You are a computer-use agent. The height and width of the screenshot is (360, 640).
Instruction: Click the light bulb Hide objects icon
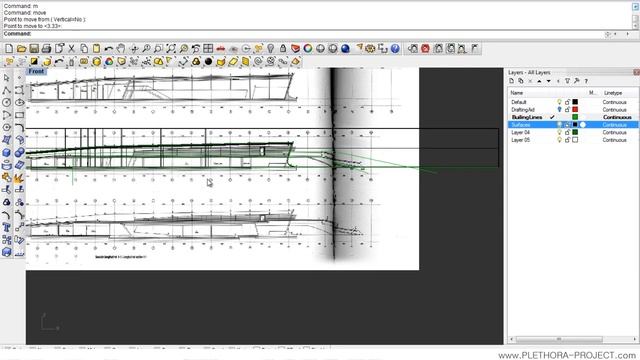[x=271, y=49]
